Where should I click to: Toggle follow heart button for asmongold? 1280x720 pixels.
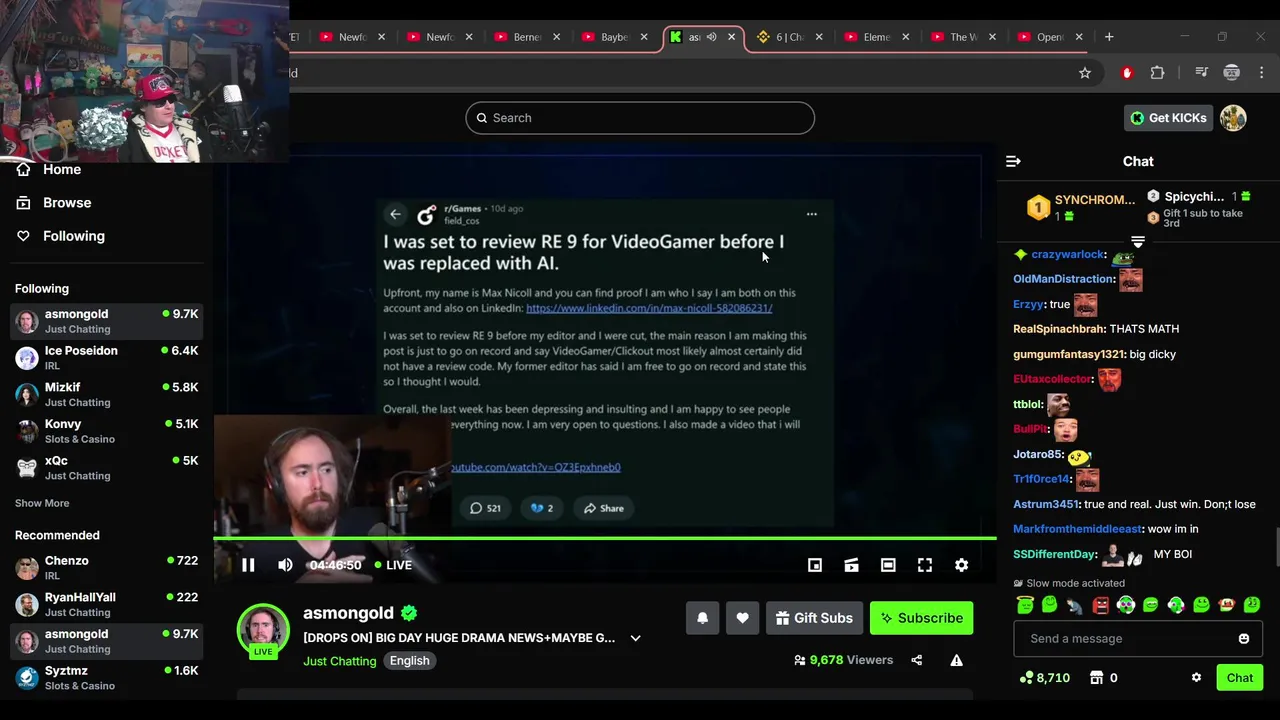point(742,618)
